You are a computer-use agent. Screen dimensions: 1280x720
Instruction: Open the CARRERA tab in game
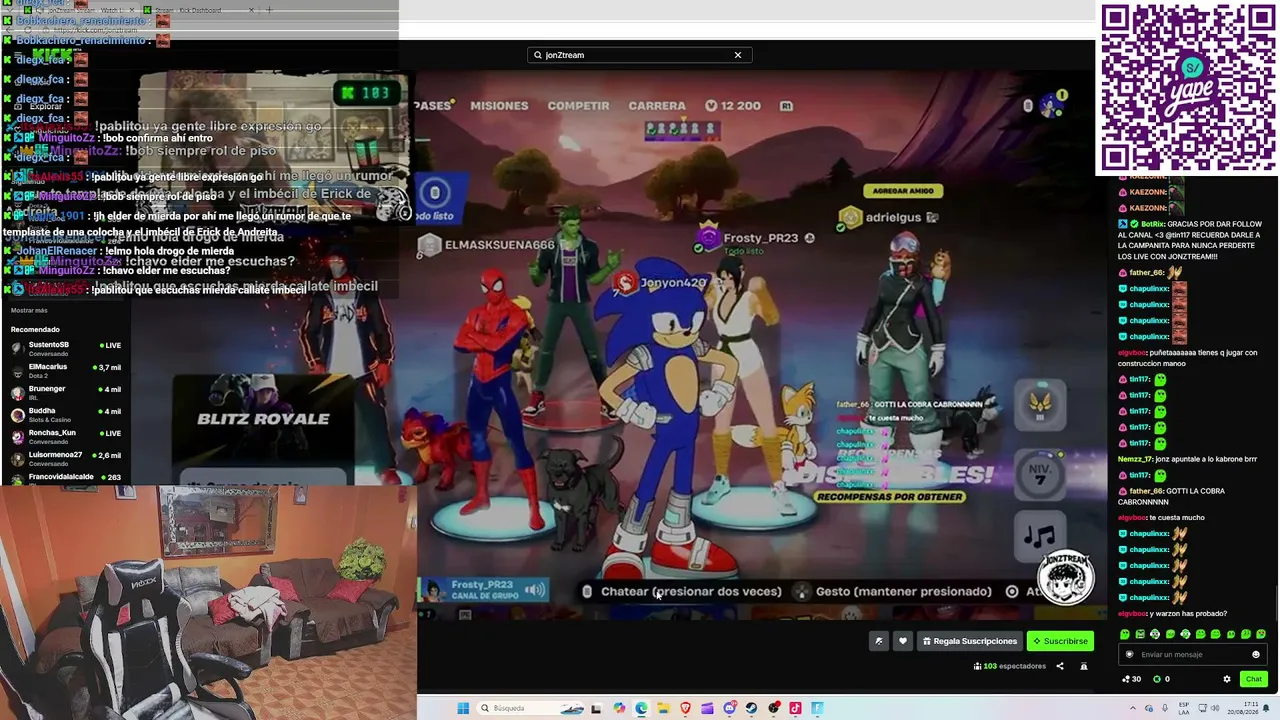tap(657, 106)
